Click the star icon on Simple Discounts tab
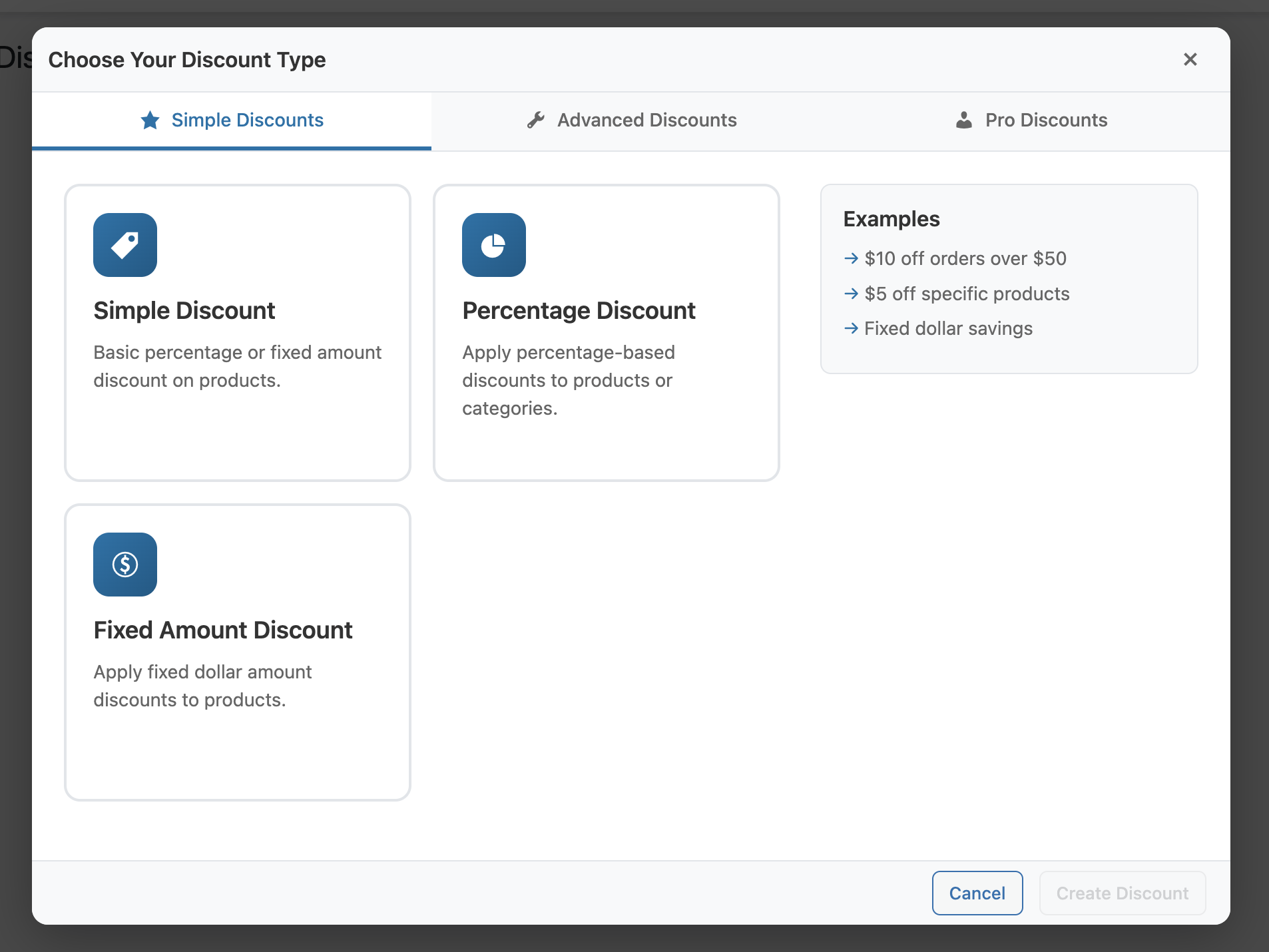 coord(150,120)
